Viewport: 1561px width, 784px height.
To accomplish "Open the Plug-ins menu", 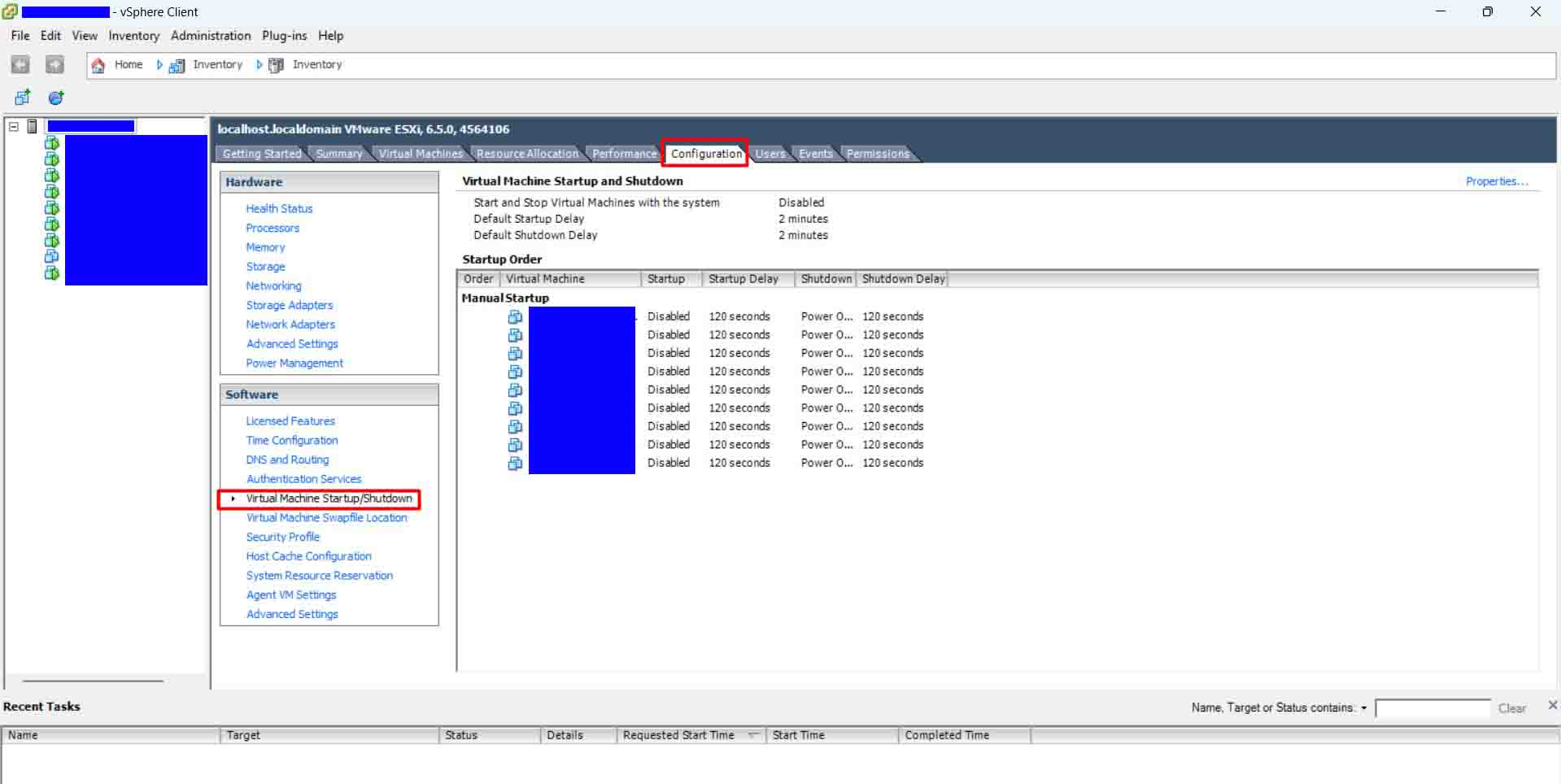I will tap(284, 36).
